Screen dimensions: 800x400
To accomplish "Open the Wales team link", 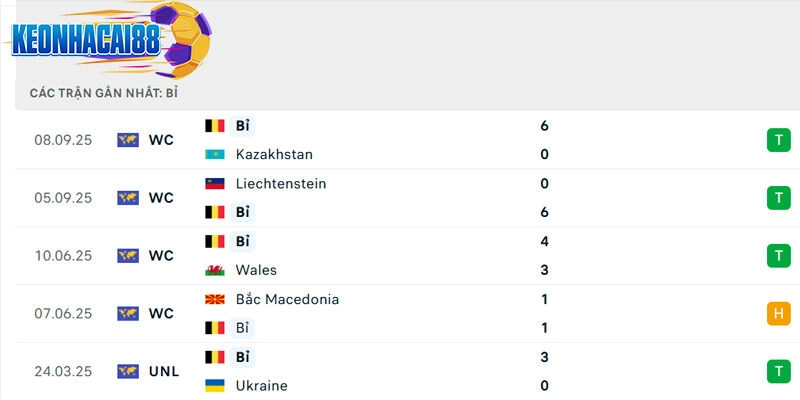I will (256, 270).
